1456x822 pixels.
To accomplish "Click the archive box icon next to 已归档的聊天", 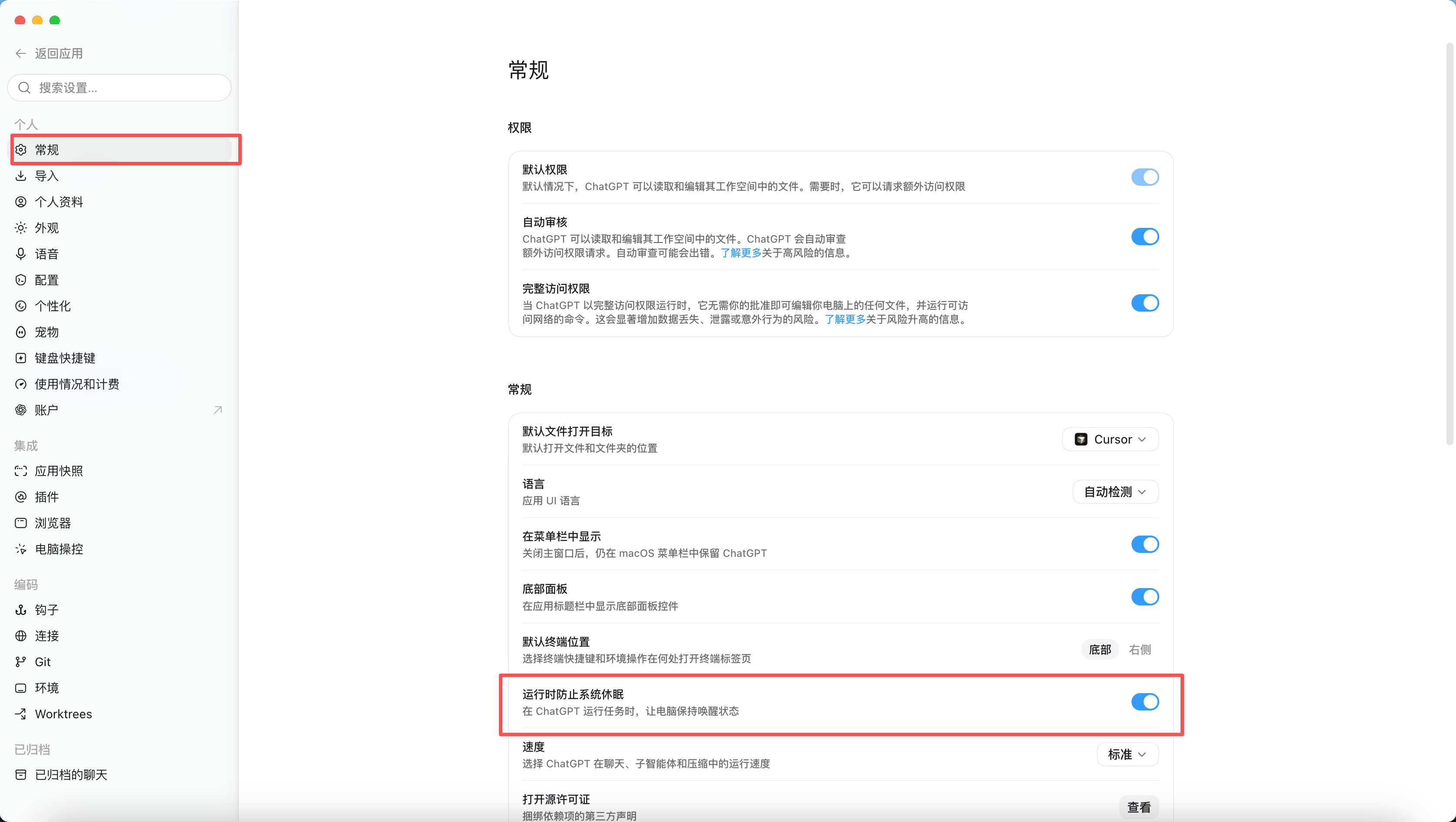I will [x=21, y=775].
